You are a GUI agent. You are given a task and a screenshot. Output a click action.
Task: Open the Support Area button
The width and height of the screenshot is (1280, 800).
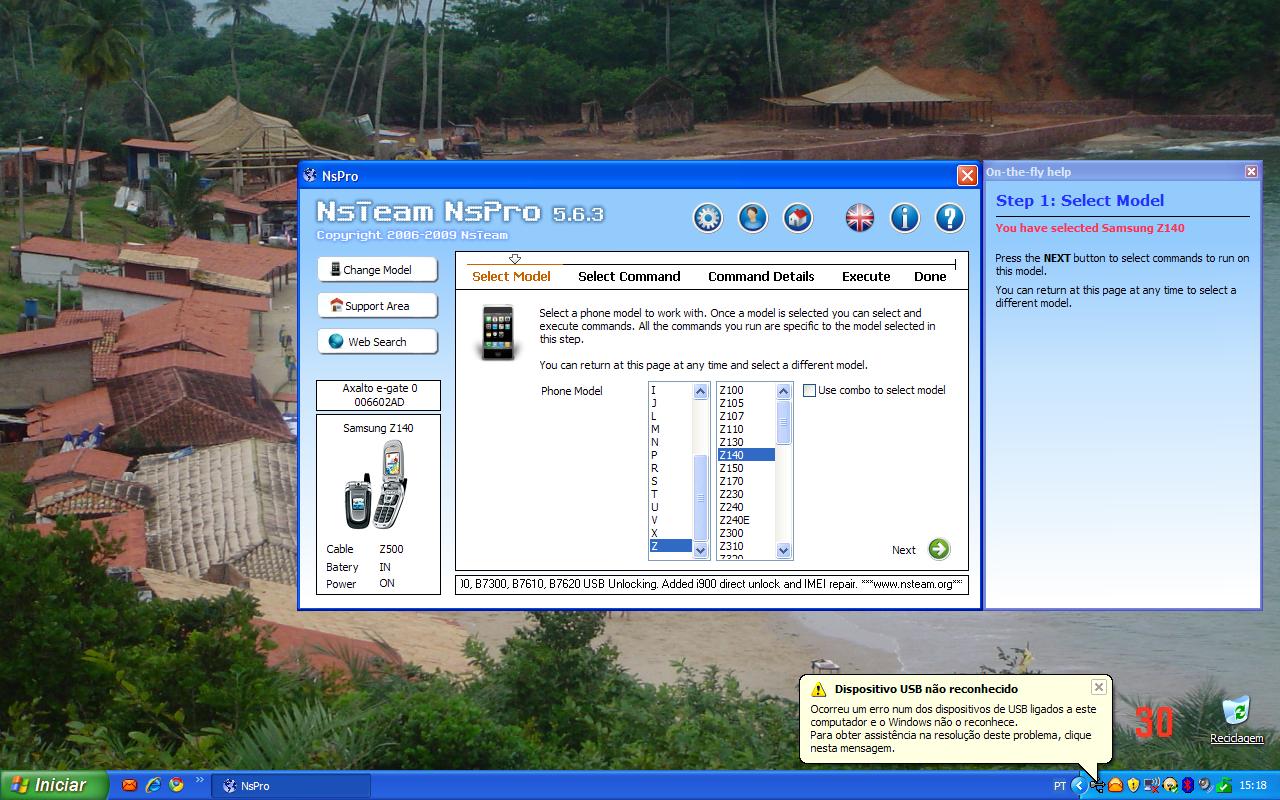click(378, 305)
